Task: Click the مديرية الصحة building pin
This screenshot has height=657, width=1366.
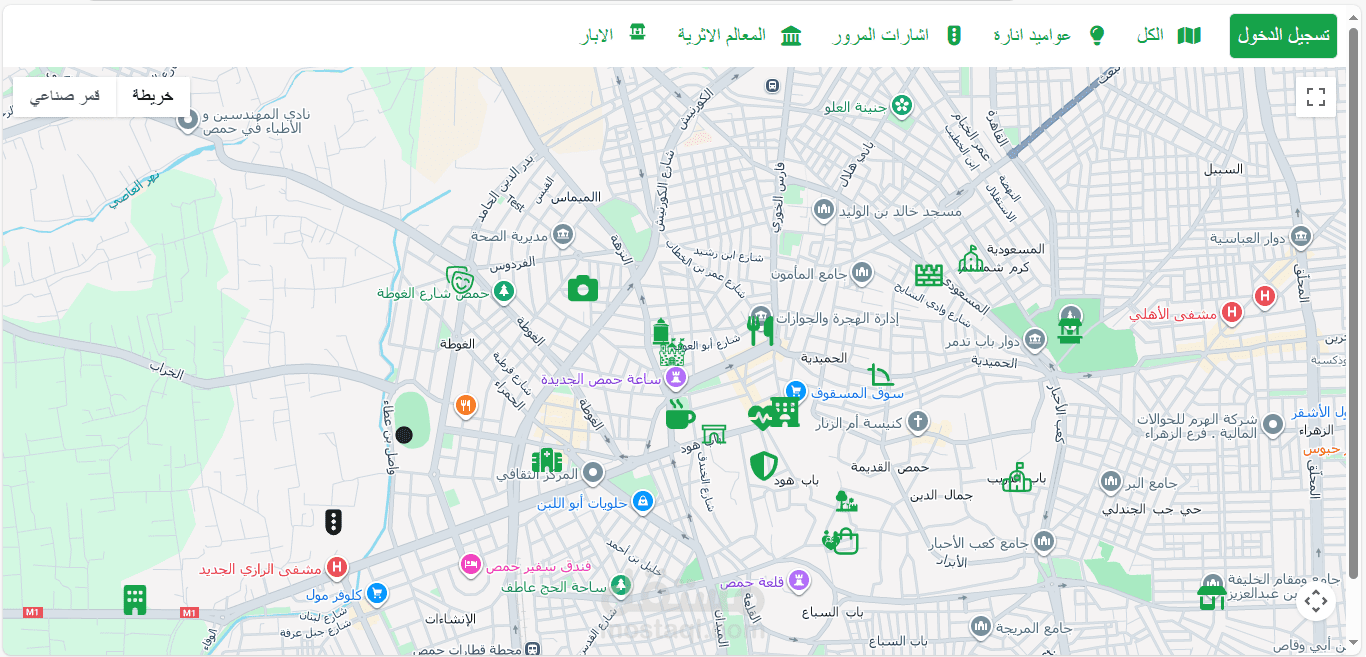Action: point(563,235)
